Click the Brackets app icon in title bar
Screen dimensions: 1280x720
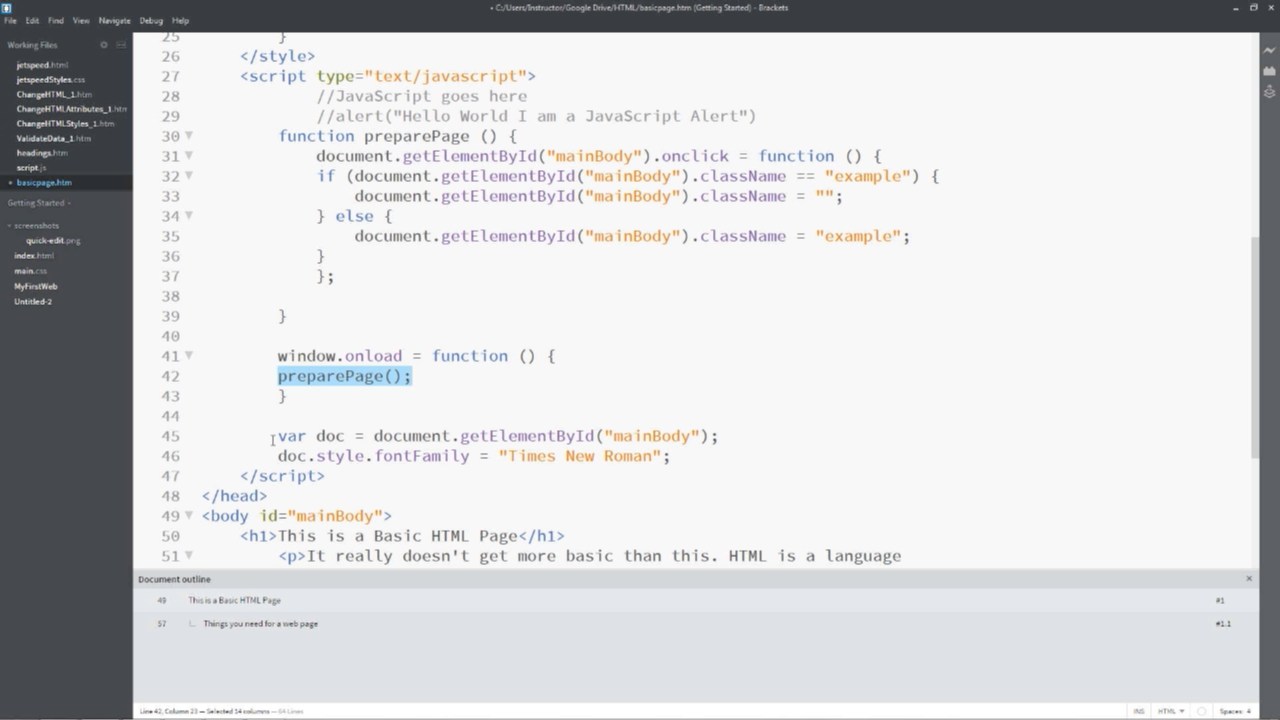tap(7, 7)
